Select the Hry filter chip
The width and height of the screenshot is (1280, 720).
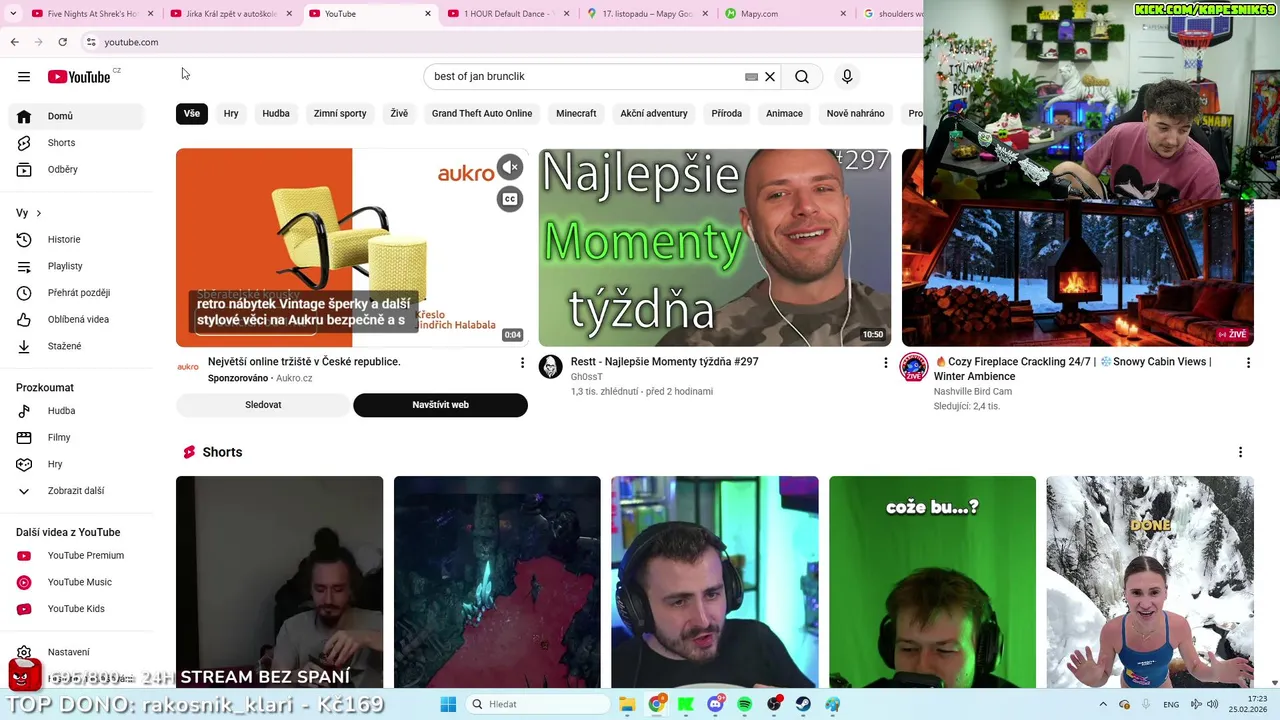click(x=231, y=114)
